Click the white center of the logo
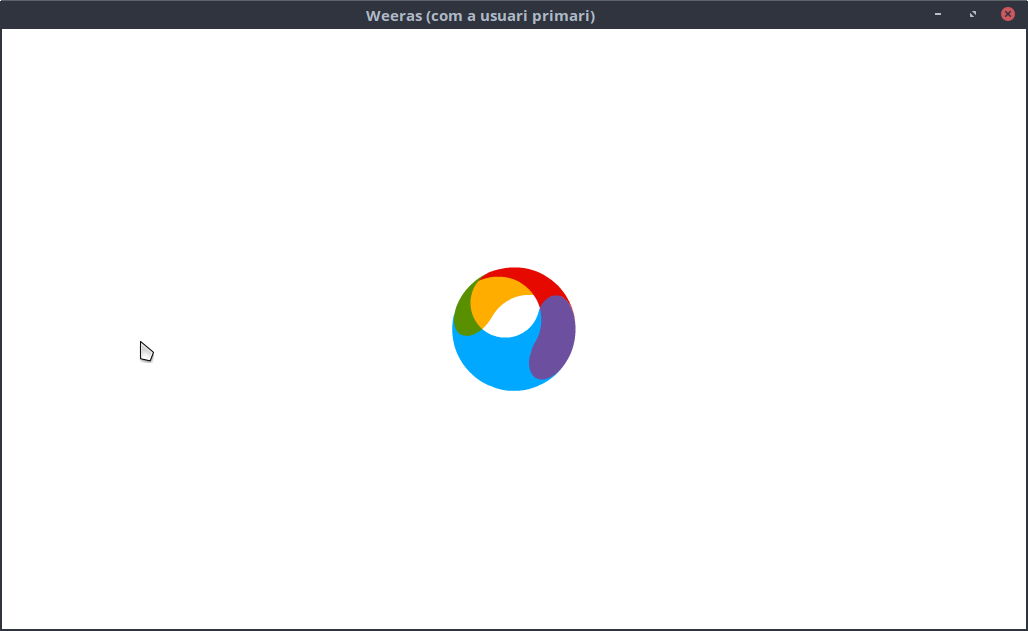Image resolution: width=1028 pixels, height=631 pixels. click(516, 316)
